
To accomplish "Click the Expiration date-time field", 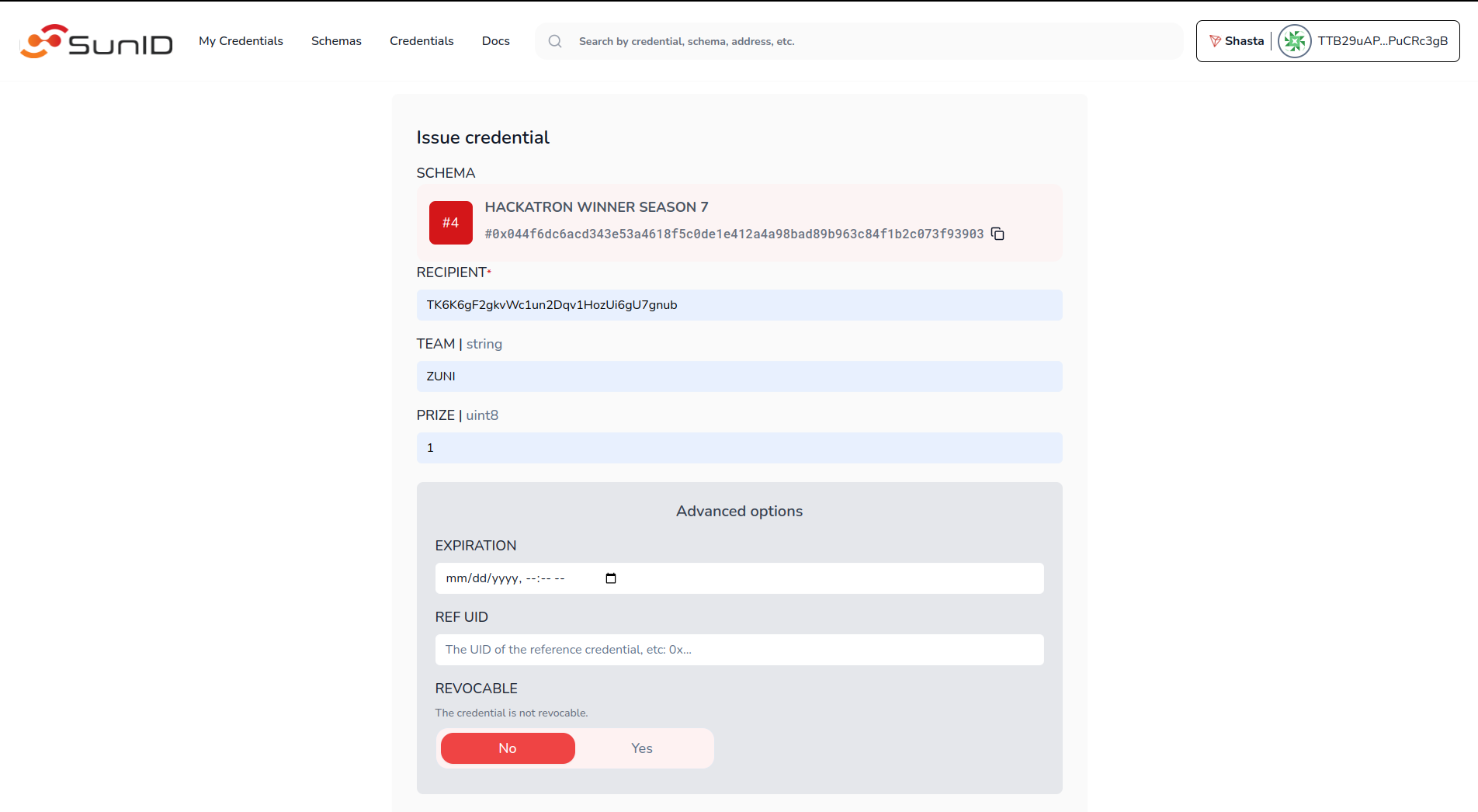I will [x=740, y=578].
